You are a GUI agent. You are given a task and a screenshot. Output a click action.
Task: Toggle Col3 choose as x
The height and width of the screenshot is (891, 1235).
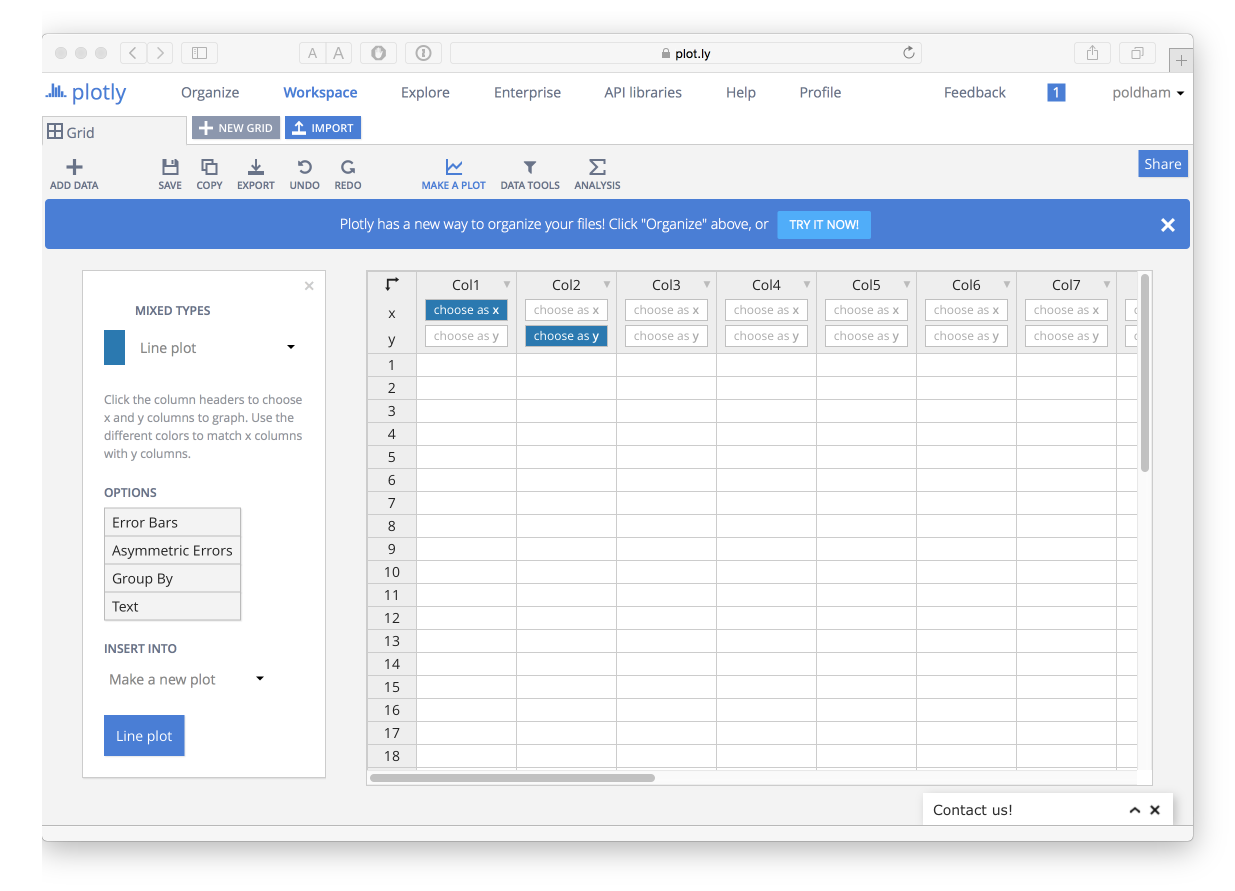(666, 310)
